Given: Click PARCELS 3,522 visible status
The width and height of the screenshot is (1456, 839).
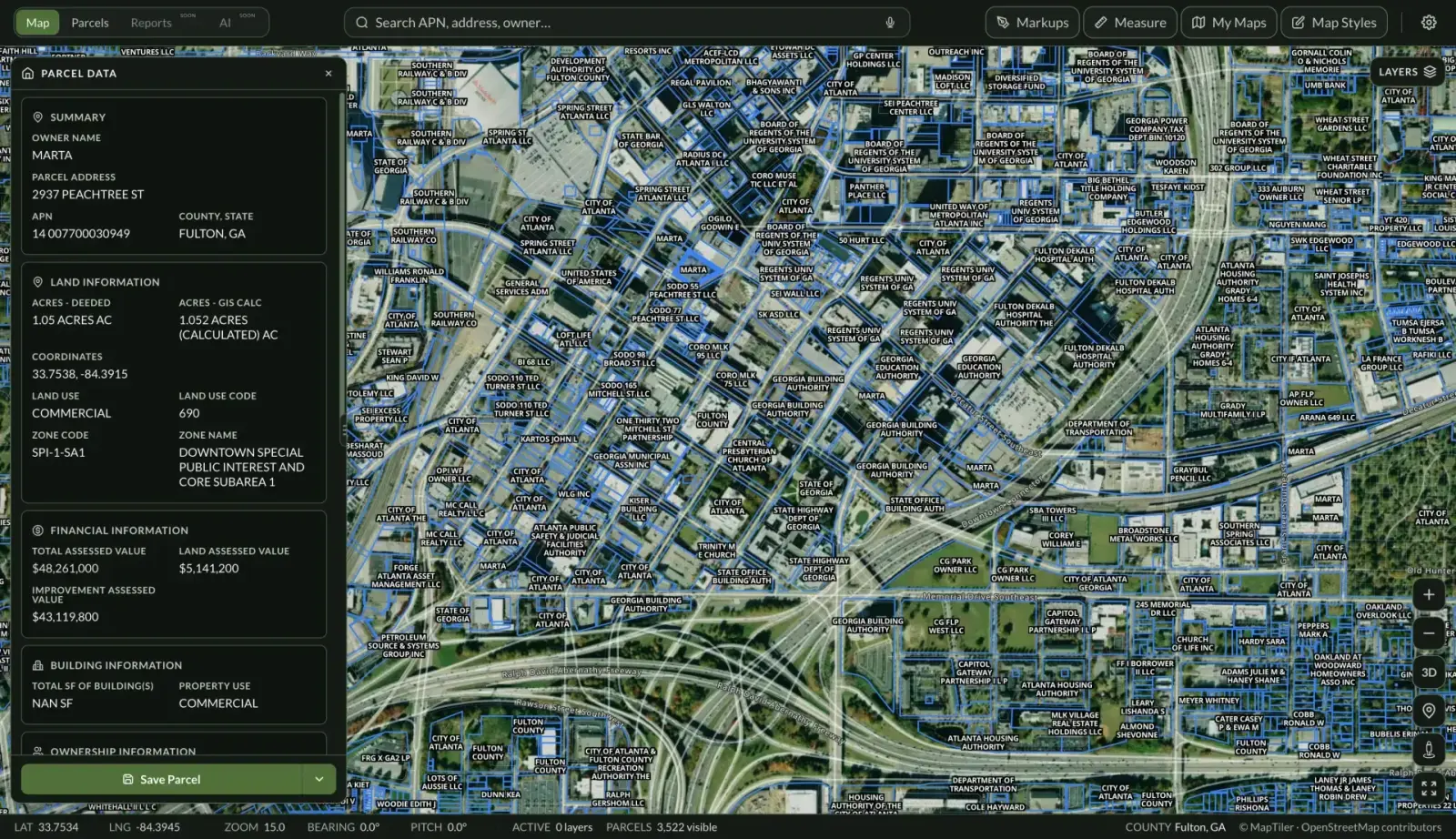Looking at the screenshot, I should pos(662,827).
